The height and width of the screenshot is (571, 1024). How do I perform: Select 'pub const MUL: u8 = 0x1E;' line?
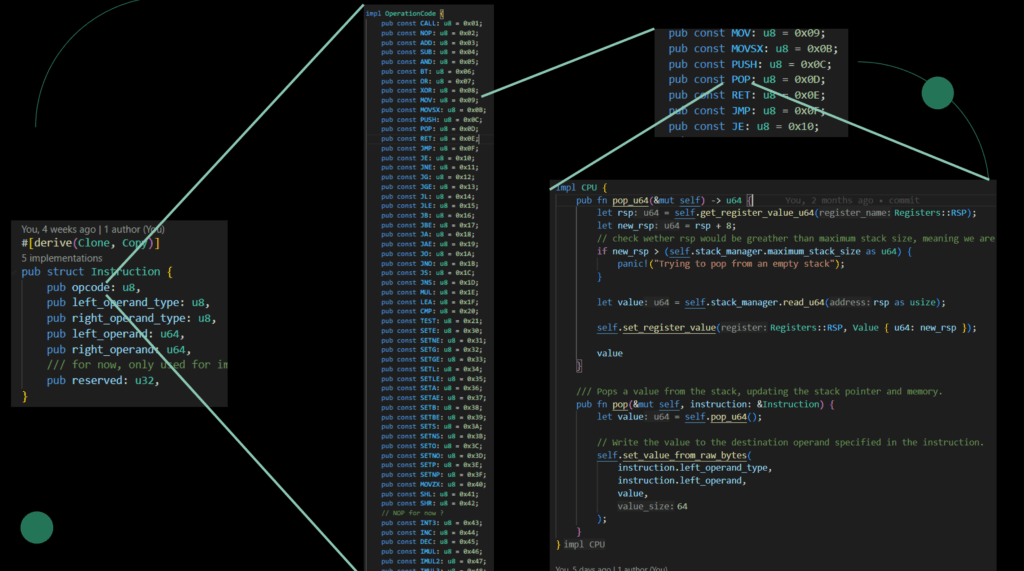tap(430, 292)
